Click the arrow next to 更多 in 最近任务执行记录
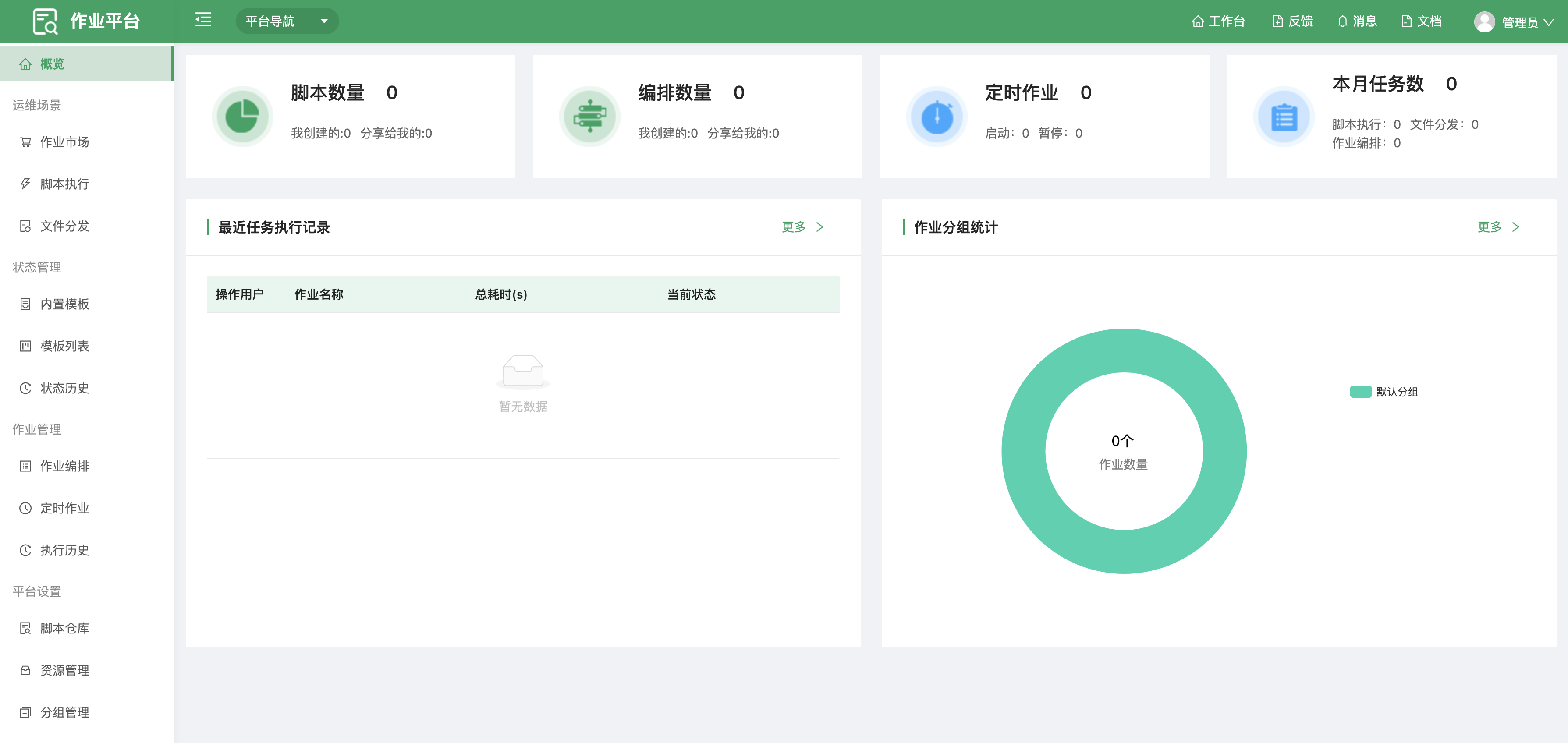1568x743 pixels. coord(820,227)
